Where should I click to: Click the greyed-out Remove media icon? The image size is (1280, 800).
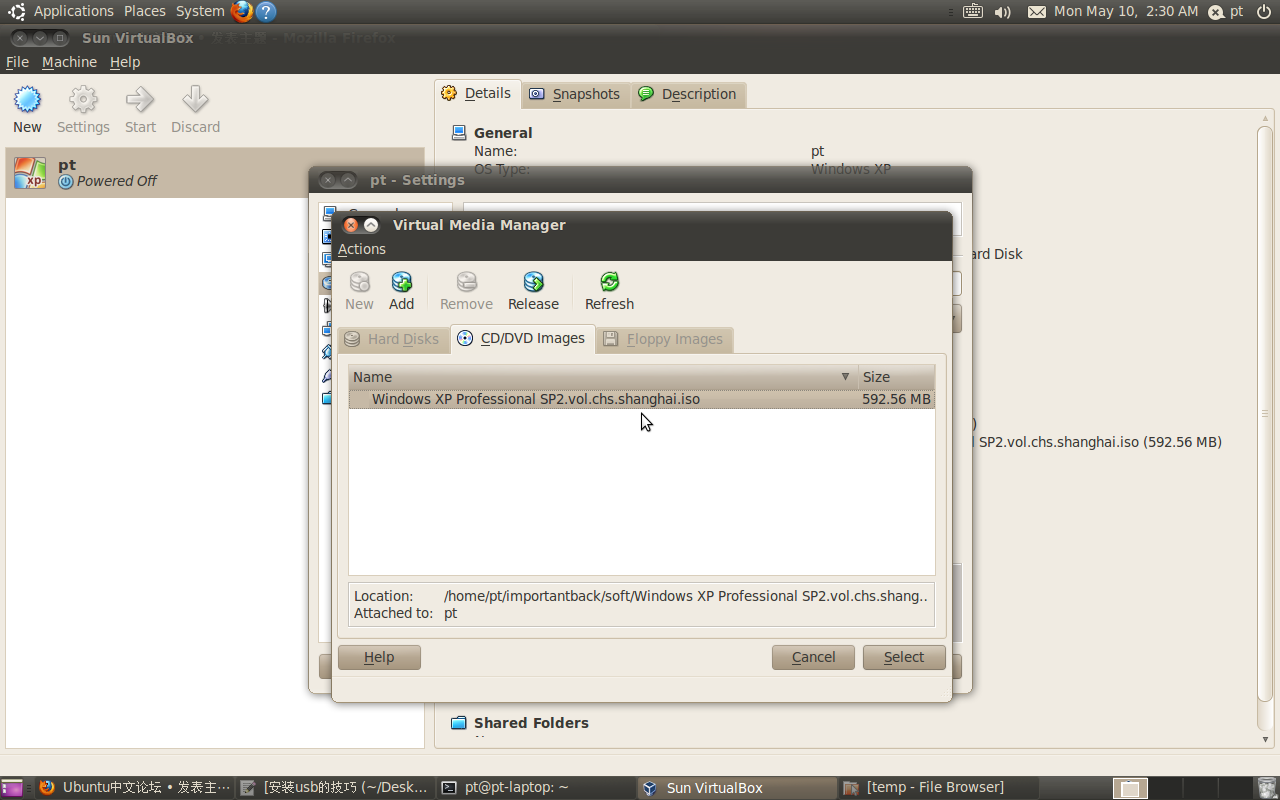tap(466, 282)
